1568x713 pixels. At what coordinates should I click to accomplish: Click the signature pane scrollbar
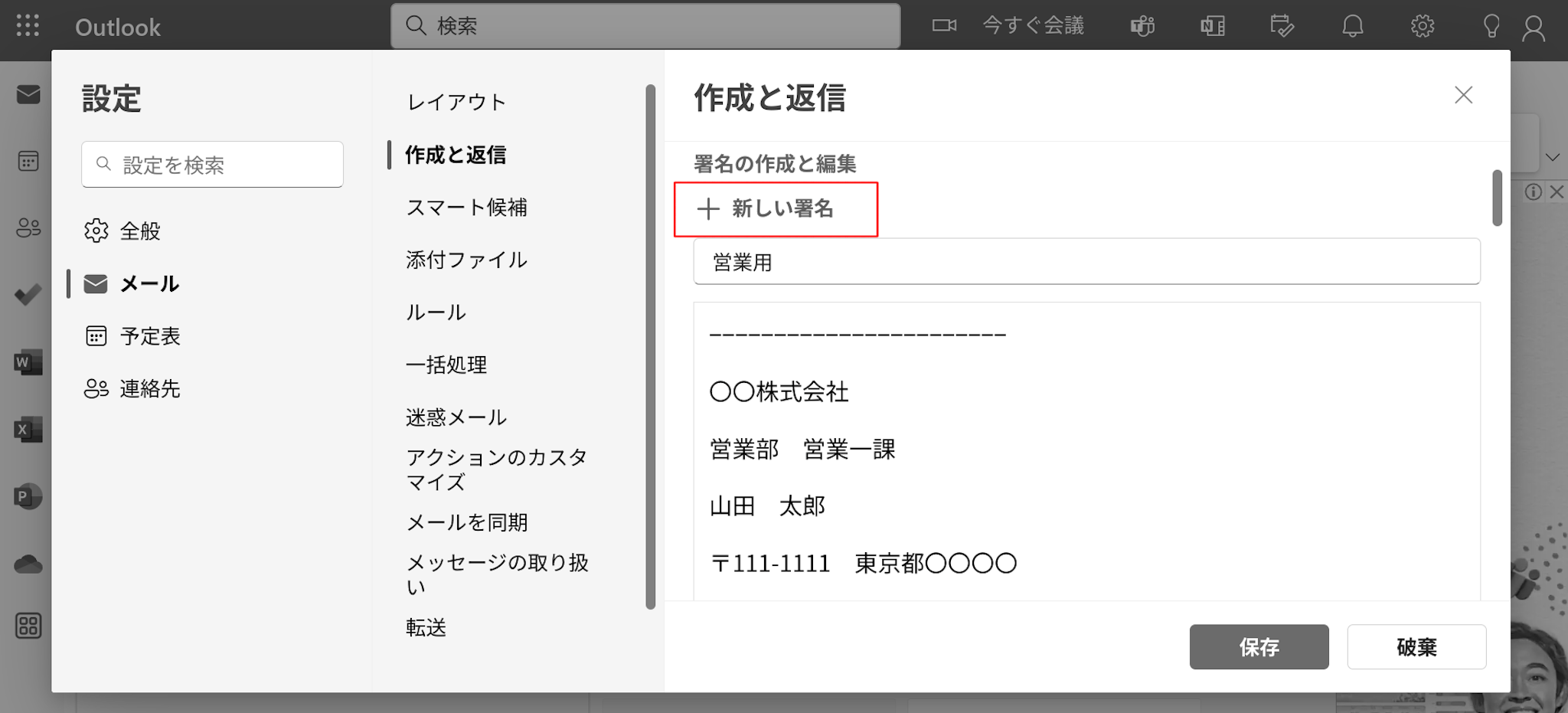pyautogui.click(x=1497, y=198)
